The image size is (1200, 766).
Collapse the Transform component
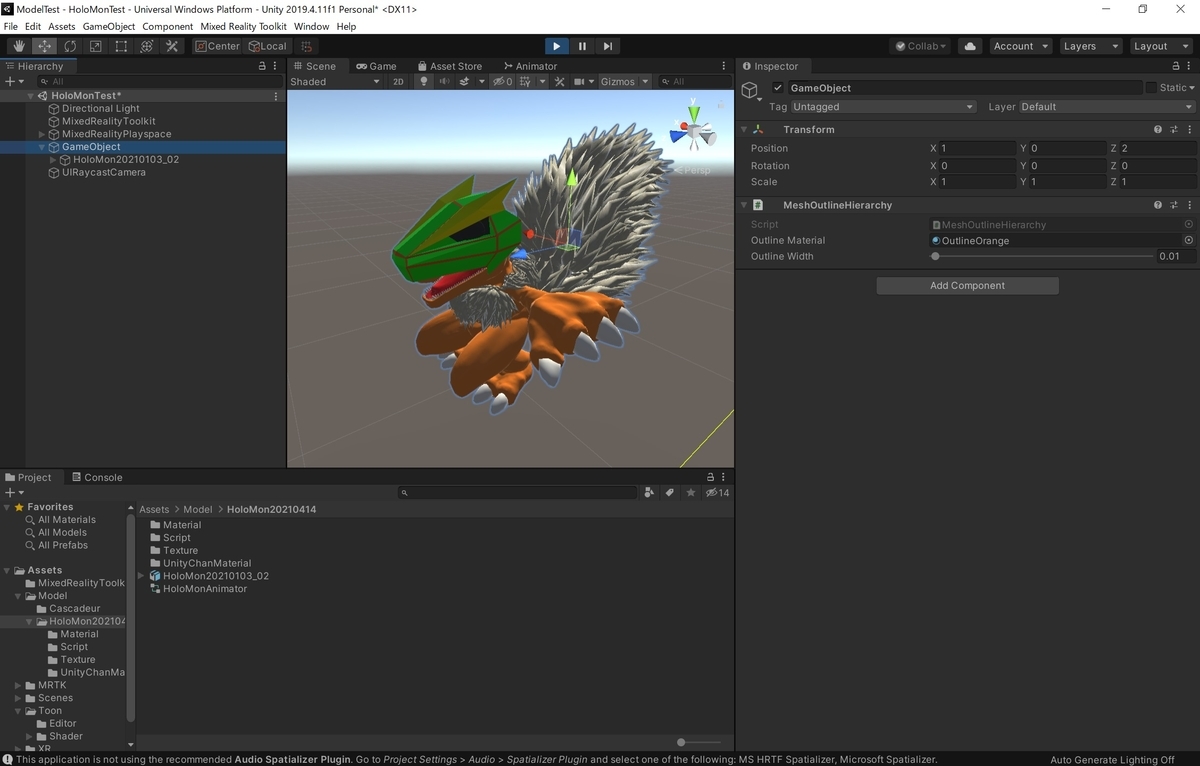point(743,129)
